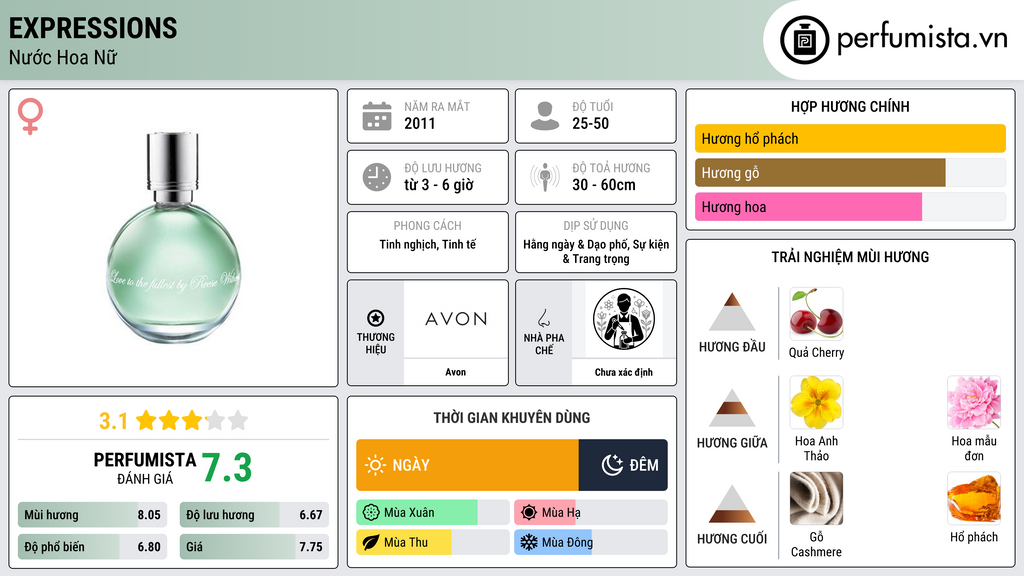Click the 25-50 age range value
The image size is (1024, 576).
tap(590, 123)
